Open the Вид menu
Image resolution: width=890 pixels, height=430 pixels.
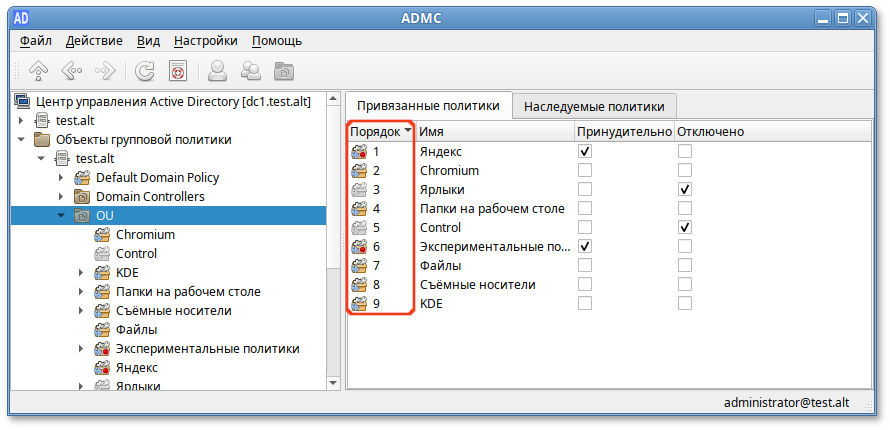tap(149, 41)
